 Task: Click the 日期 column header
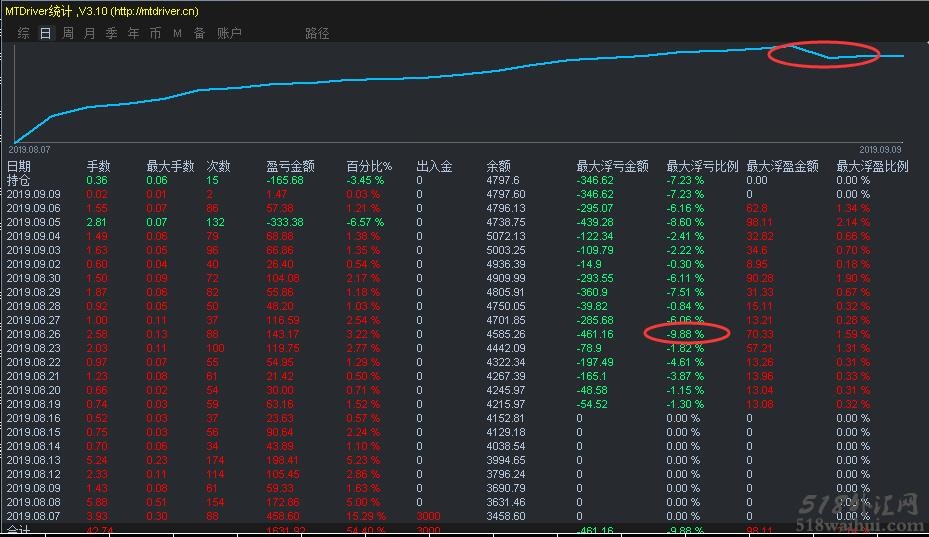[19, 166]
